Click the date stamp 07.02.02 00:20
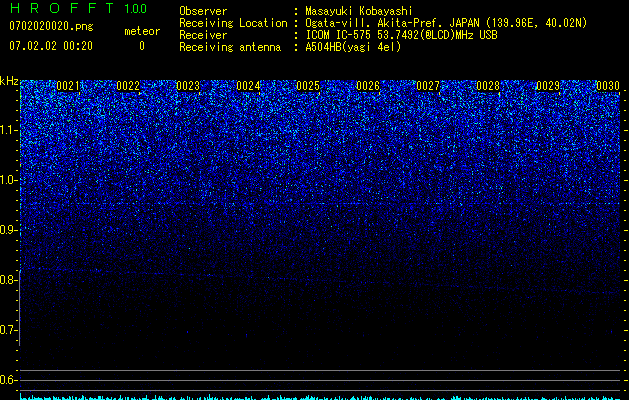The width and height of the screenshot is (629, 400). tap(51, 46)
